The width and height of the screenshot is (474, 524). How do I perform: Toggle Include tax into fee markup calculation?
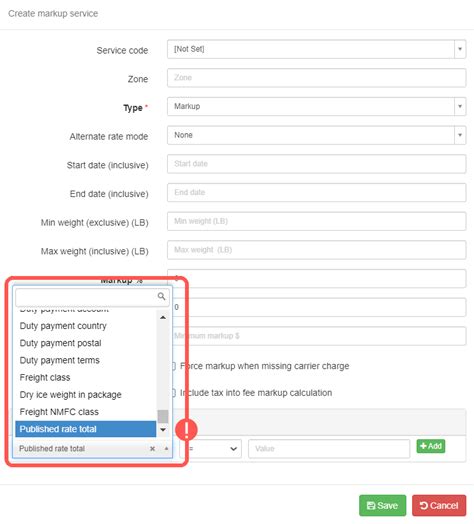coord(174,393)
